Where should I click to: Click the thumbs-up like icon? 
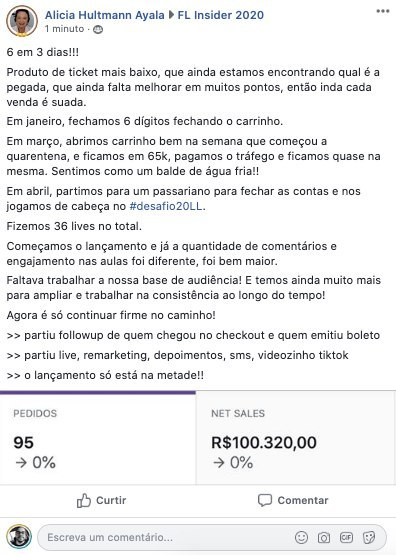point(84,500)
